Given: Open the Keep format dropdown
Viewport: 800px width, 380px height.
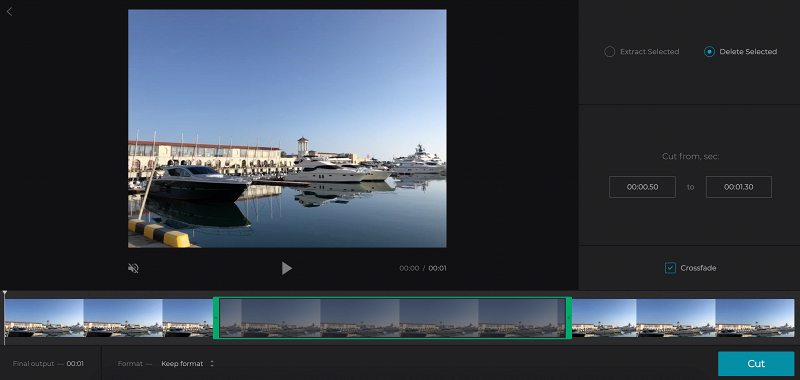Looking at the screenshot, I should click(187, 364).
